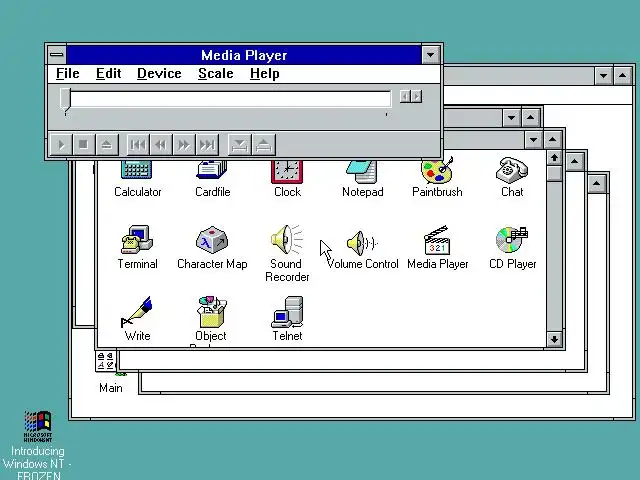640x480 pixels.
Task: Click the Eject button in Media Player
Action: click(x=107, y=144)
